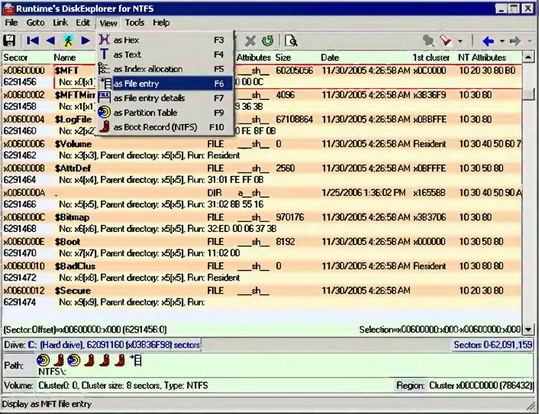
Task: Click the Size column header
Action: point(283,57)
